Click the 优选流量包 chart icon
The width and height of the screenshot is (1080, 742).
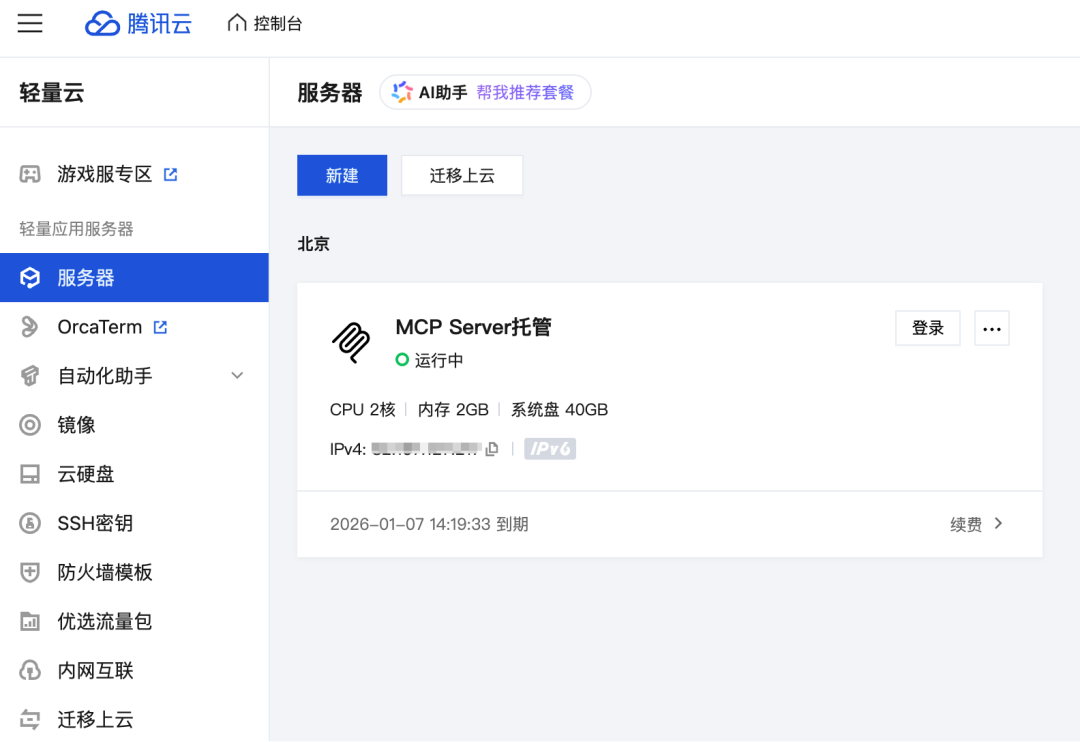click(x=30, y=621)
